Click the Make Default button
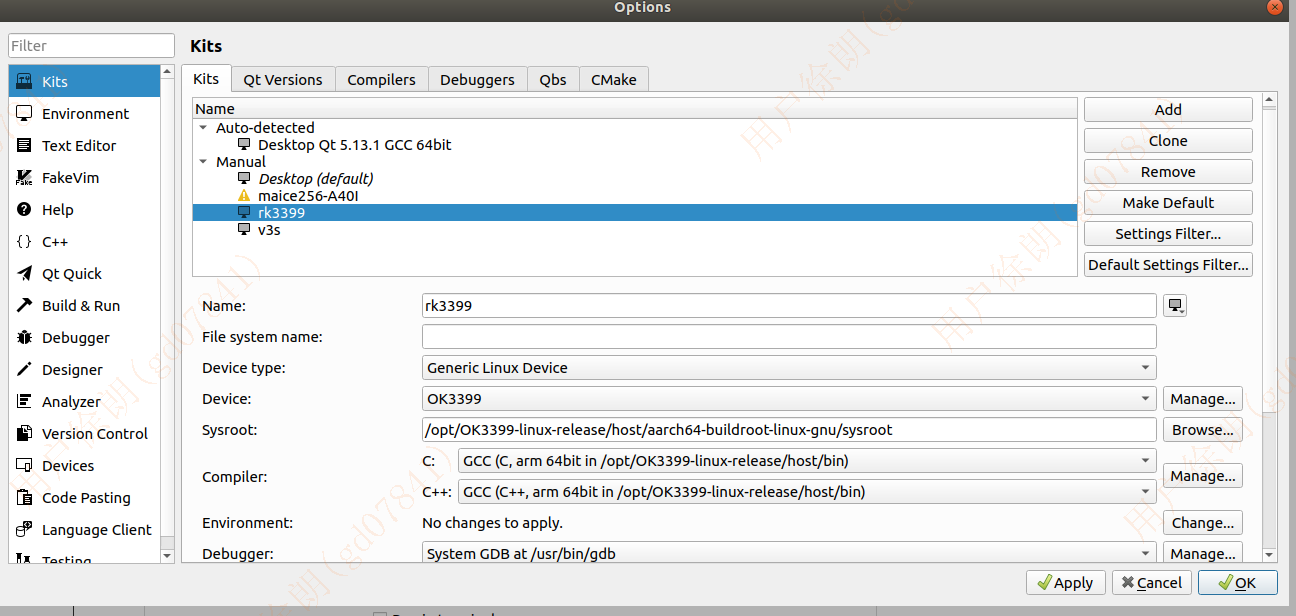 1168,203
